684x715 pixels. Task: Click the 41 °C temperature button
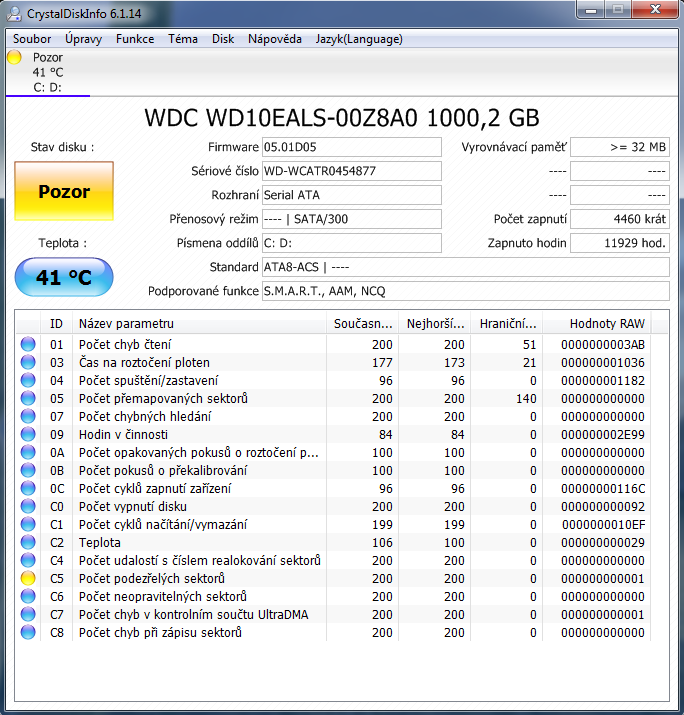64,277
